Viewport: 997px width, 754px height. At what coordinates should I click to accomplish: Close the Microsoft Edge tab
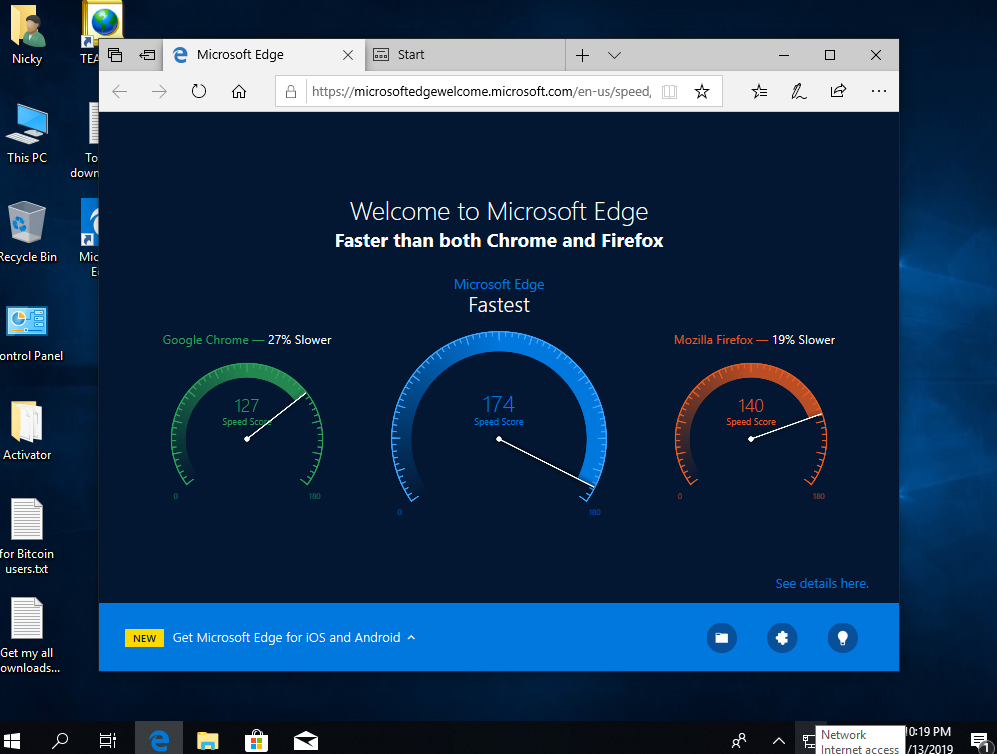(348, 55)
